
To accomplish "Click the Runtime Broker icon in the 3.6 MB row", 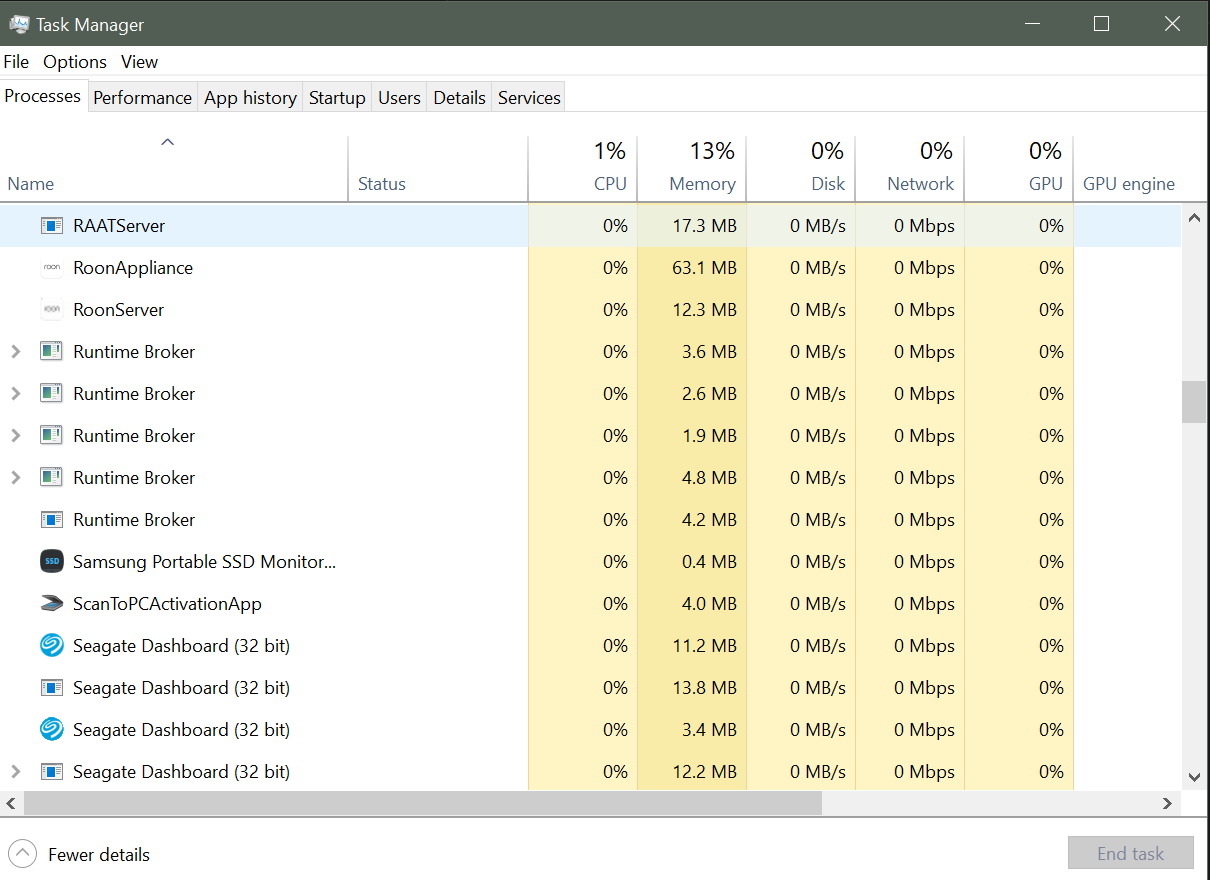I will [x=52, y=352].
